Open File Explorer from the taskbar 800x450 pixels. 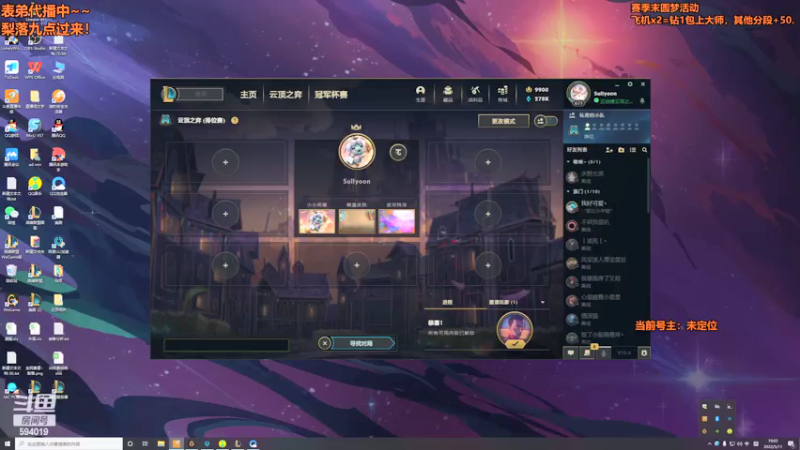pyautogui.click(x=161, y=444)
